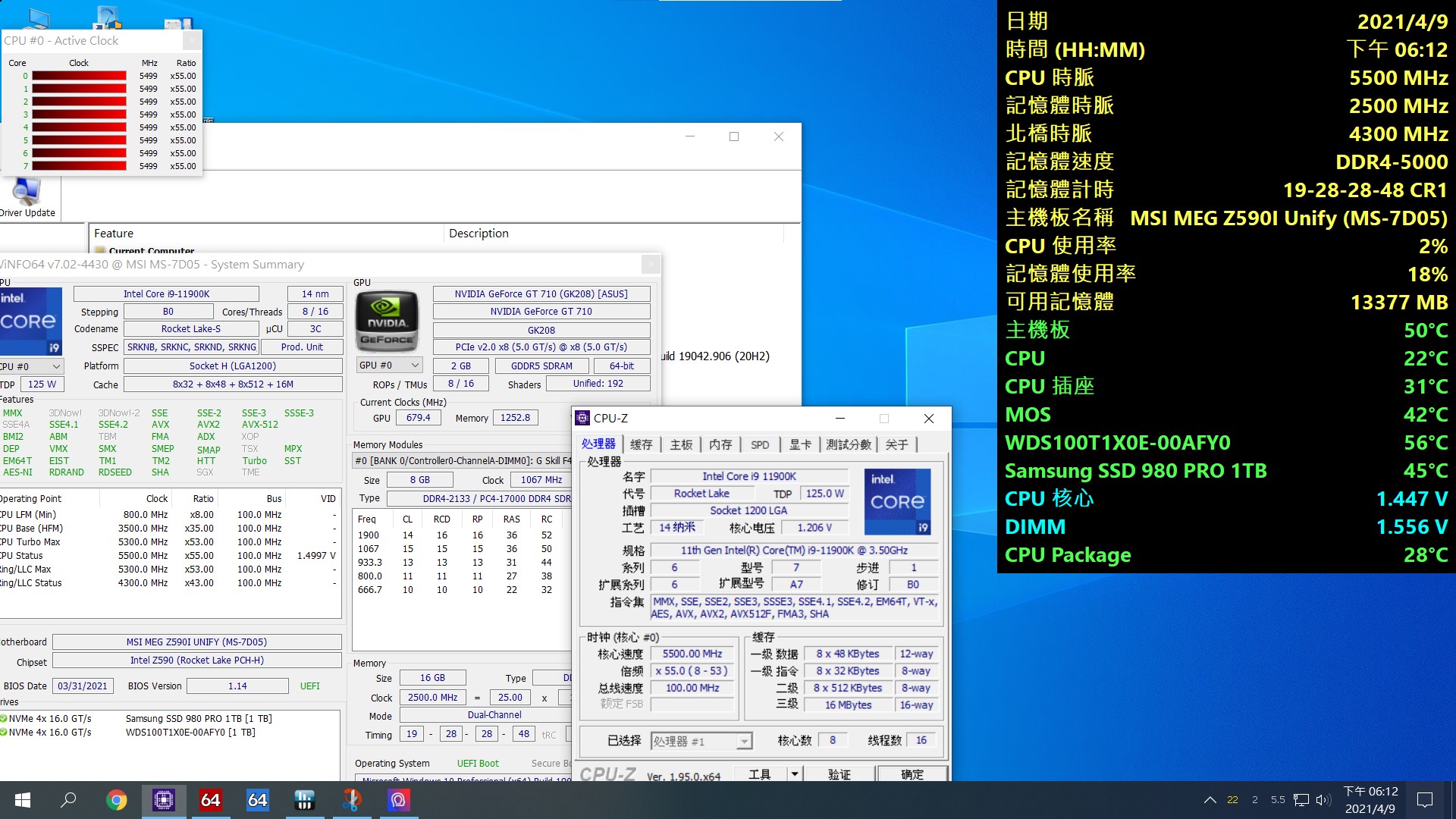This screenshot has height=819, width=1456.
Task: Open the volume speaker tray icon
Action: 1324,800
